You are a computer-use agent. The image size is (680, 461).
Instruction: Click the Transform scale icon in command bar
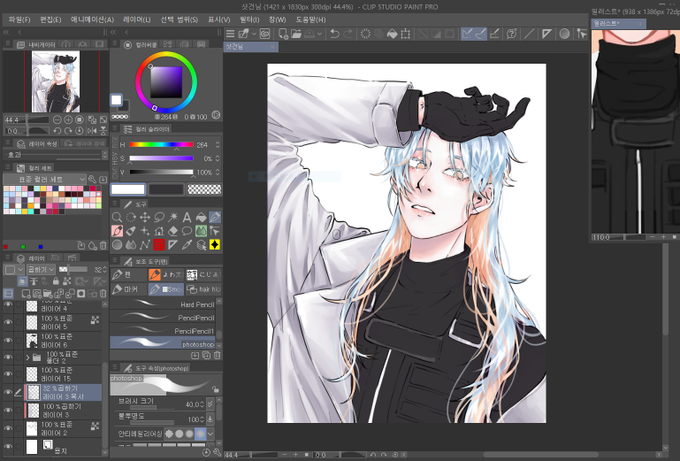pos(405,33)
